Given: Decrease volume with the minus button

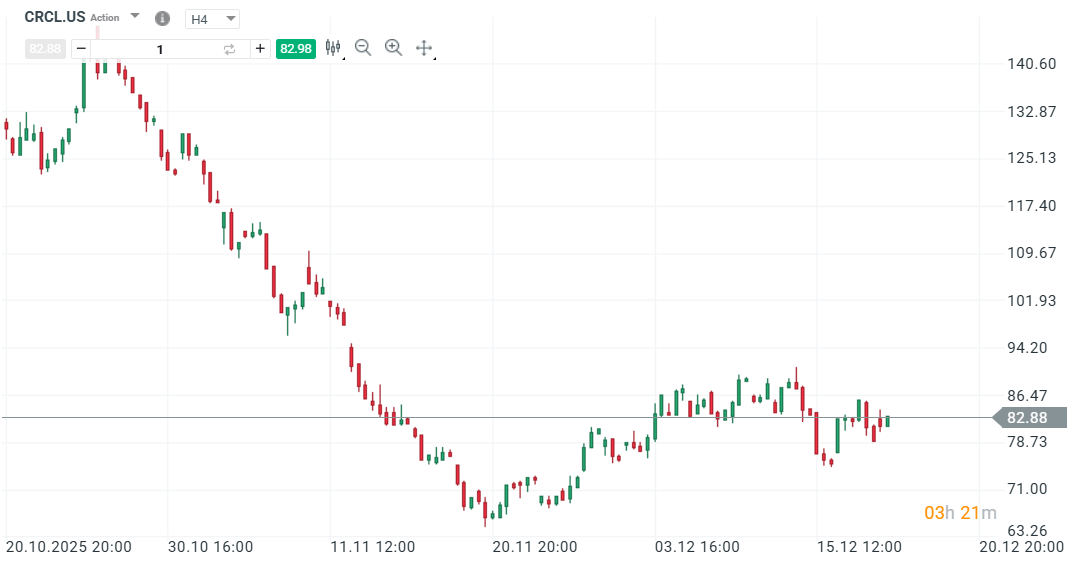Looking at the screenshot, I should (81, 48).
